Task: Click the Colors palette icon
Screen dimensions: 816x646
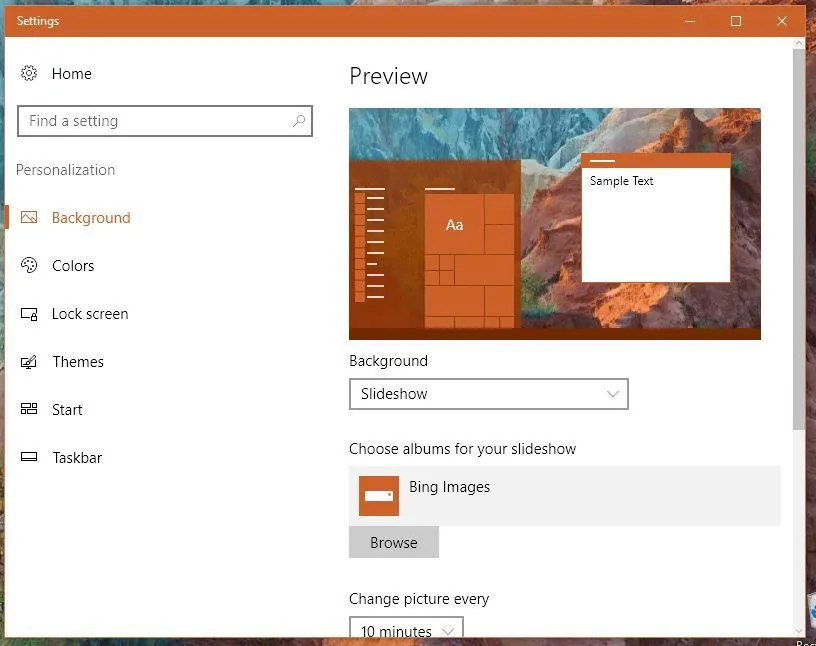Action: pos(29,265)
